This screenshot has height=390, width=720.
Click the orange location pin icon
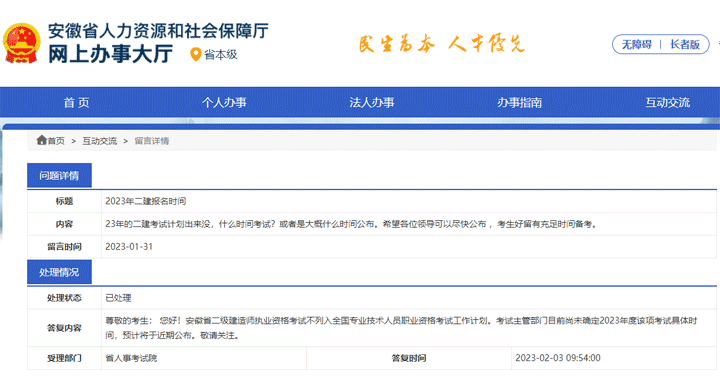196,54
